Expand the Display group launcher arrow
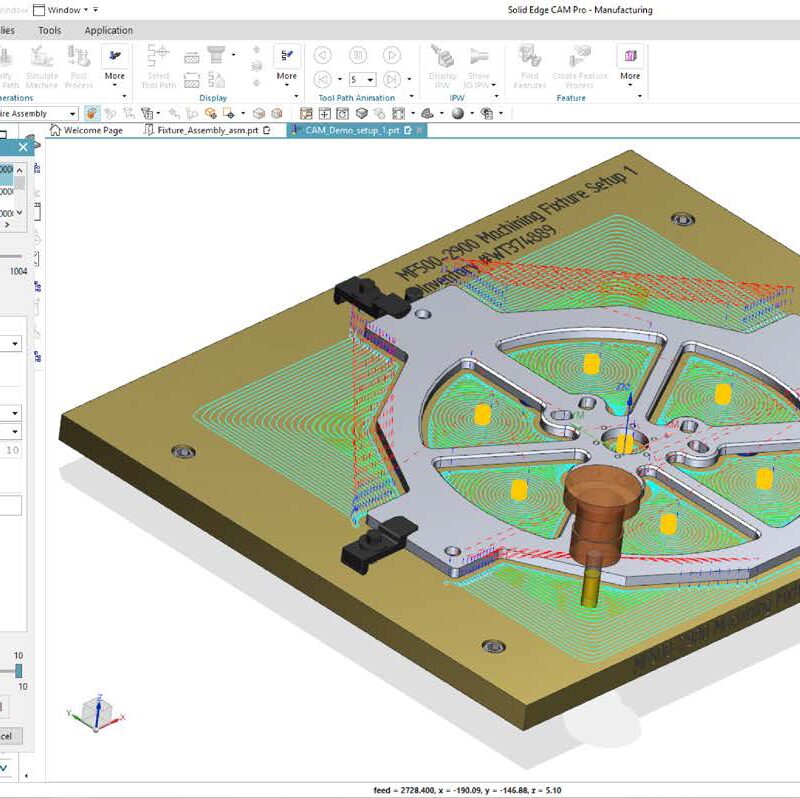The height and width of the screenshot is (798, 800). coord(296,96)
